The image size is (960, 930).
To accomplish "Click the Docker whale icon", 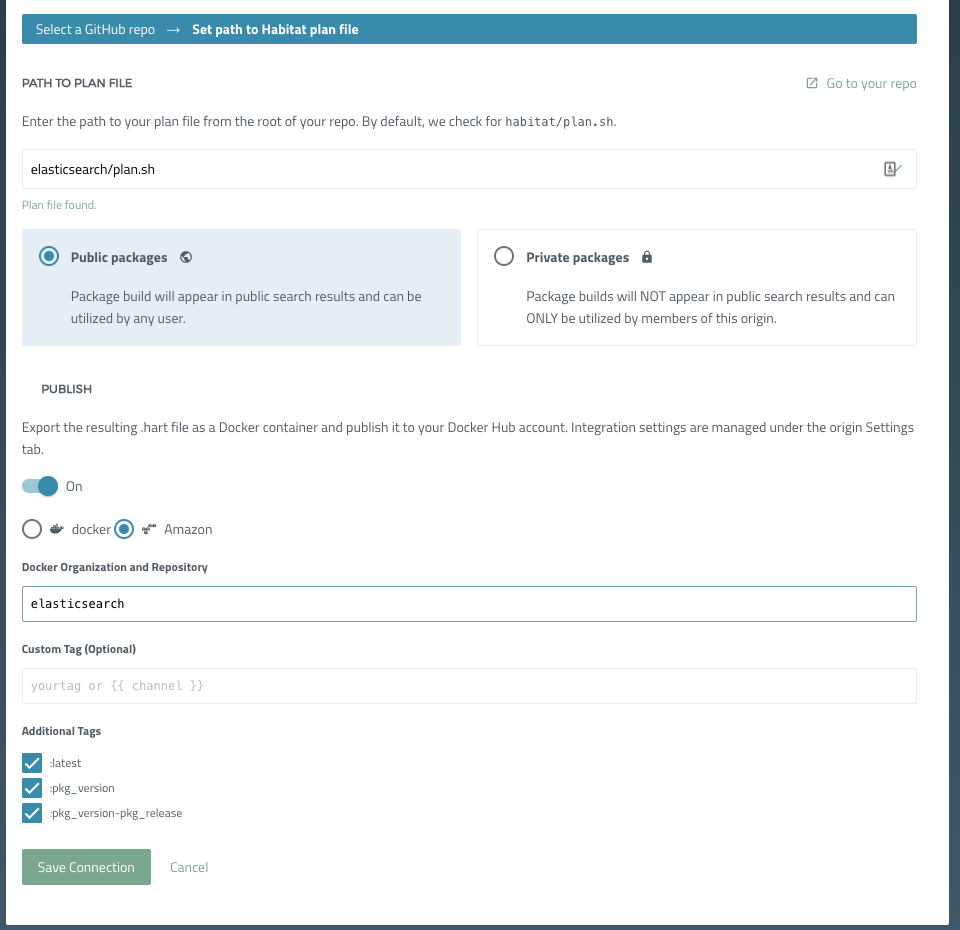I will pyautogui.click(x=56, y=529).
